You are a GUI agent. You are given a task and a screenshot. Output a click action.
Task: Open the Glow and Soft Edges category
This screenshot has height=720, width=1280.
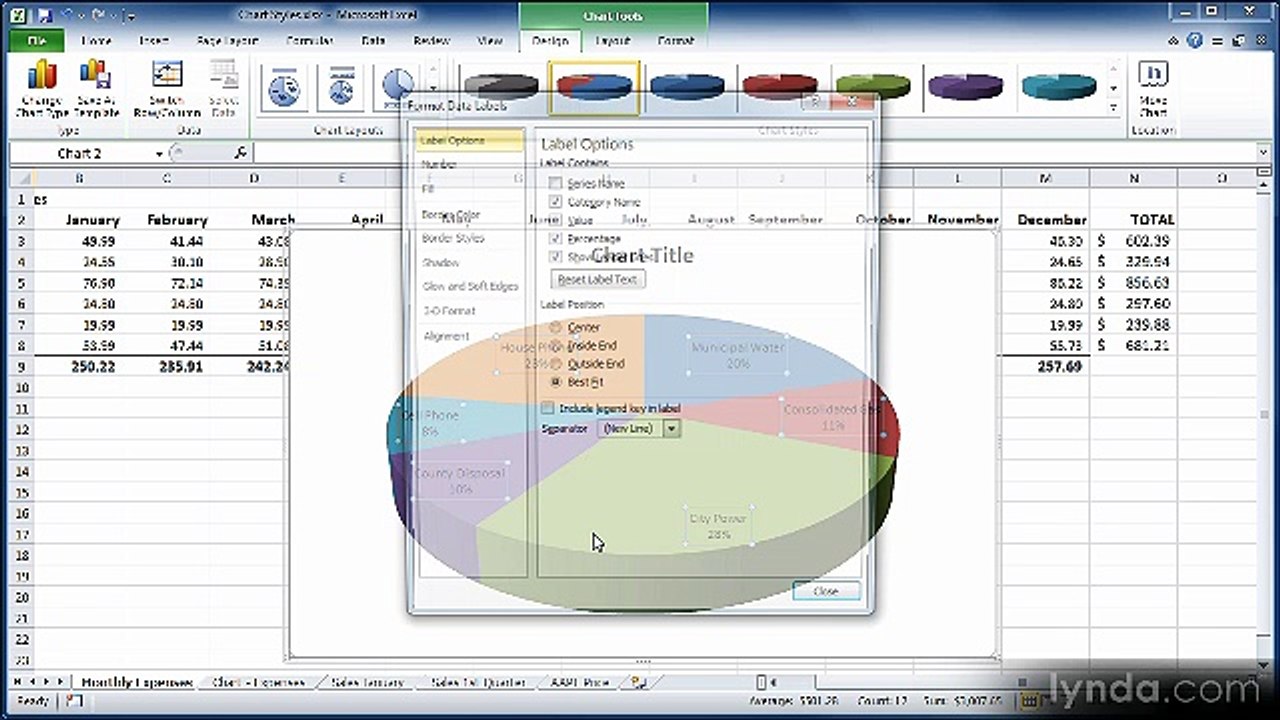(x=470, y=286)
